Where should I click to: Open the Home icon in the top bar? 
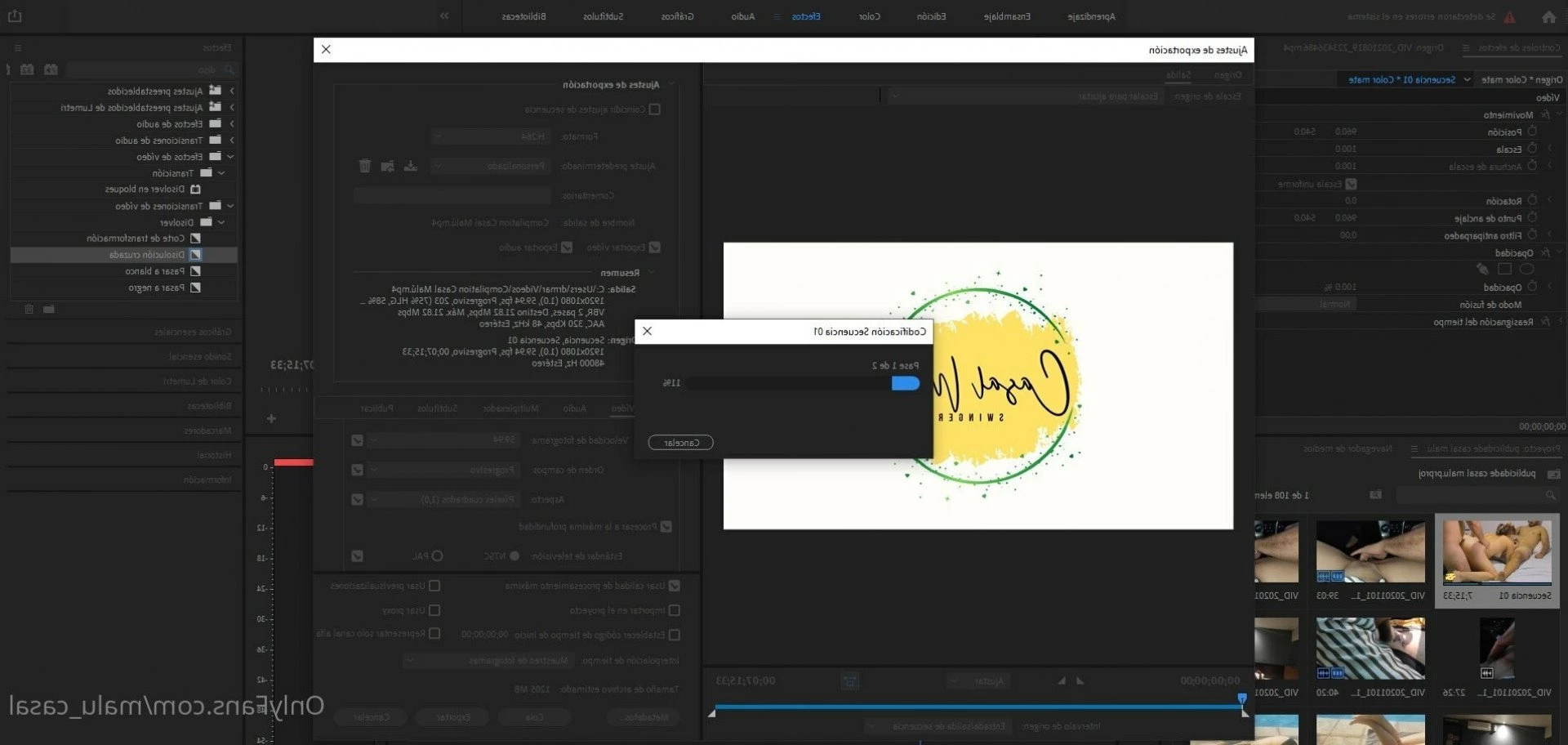click(1548, 16)
